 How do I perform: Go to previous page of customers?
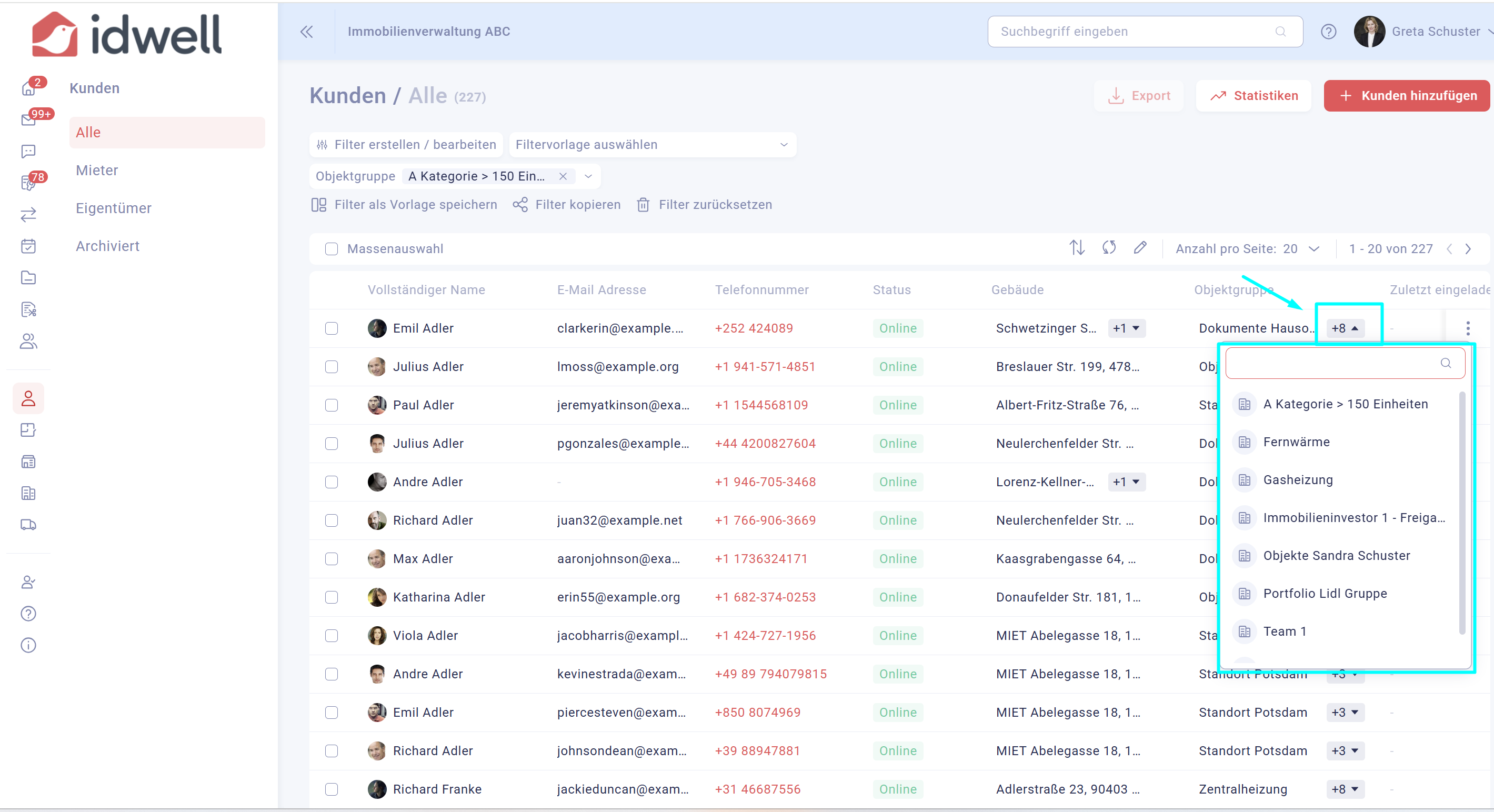click(1449, 249)
